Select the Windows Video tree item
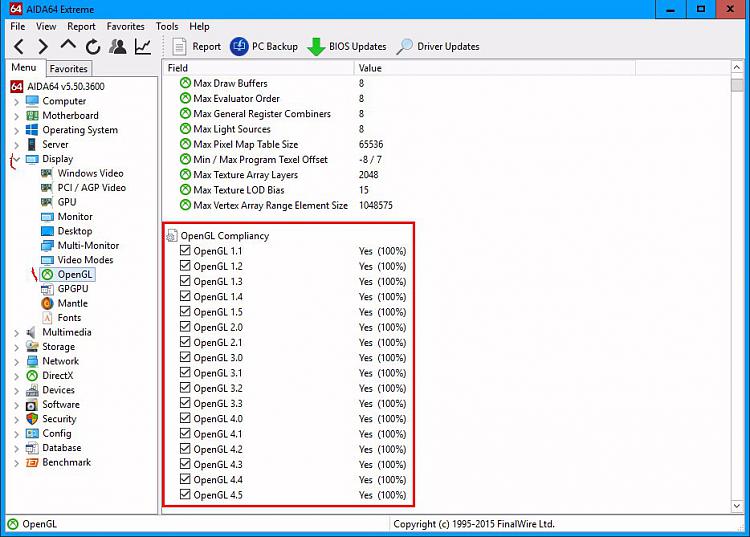 click(x=90, y=173)
